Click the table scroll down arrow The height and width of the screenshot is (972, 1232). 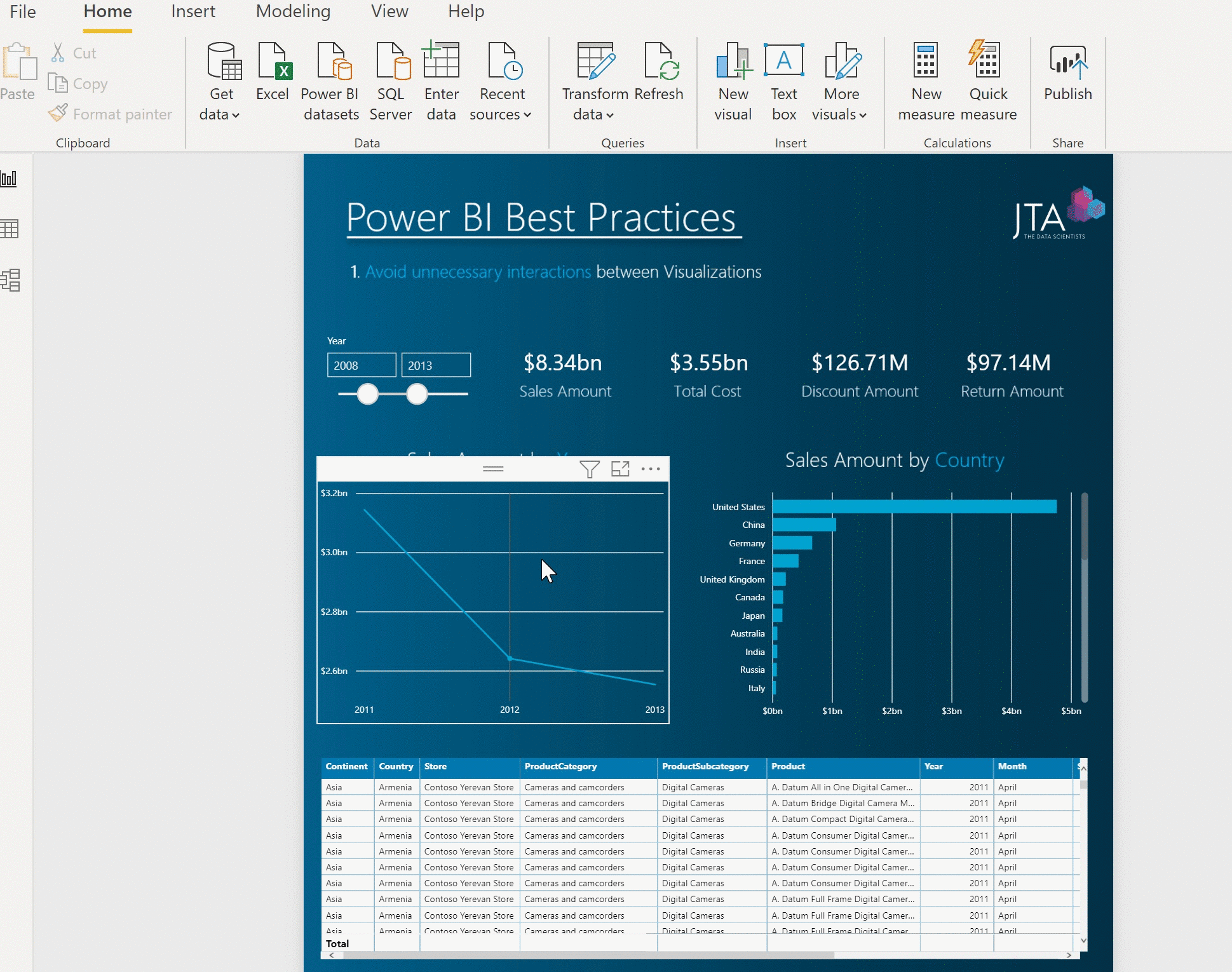coord(1083,941)
